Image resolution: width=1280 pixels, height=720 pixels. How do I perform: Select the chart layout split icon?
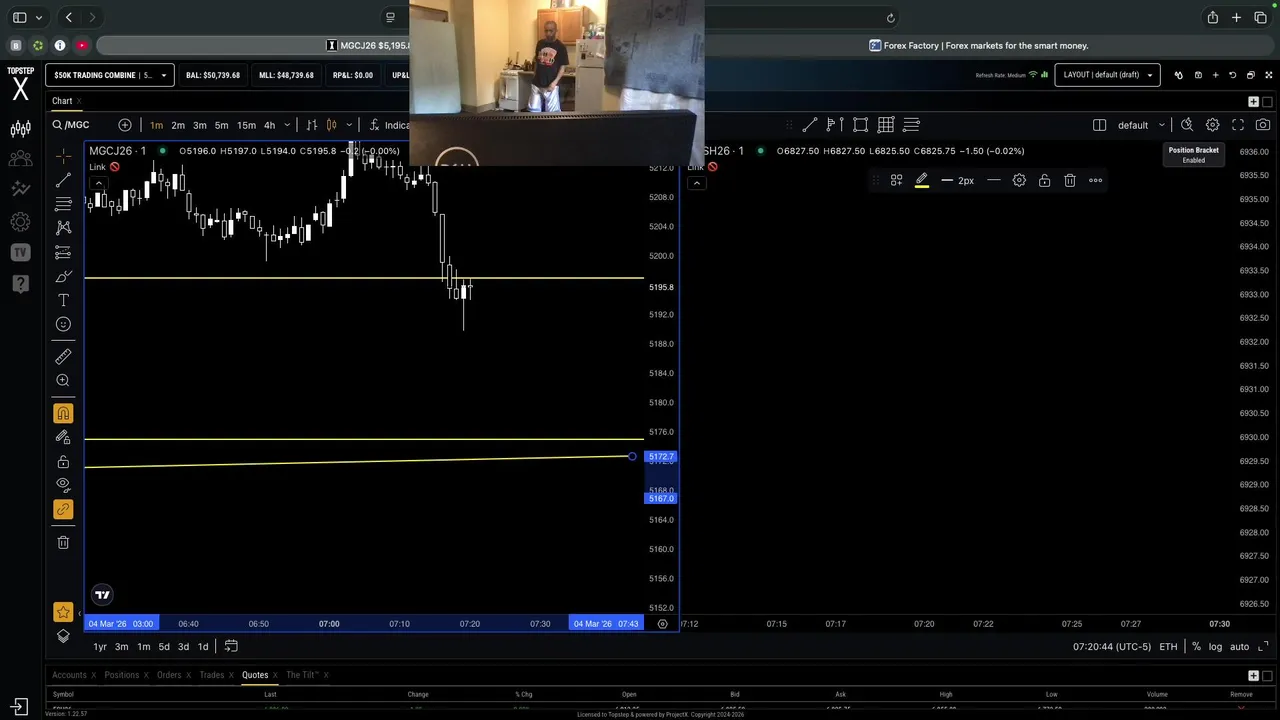(1099, 125)
